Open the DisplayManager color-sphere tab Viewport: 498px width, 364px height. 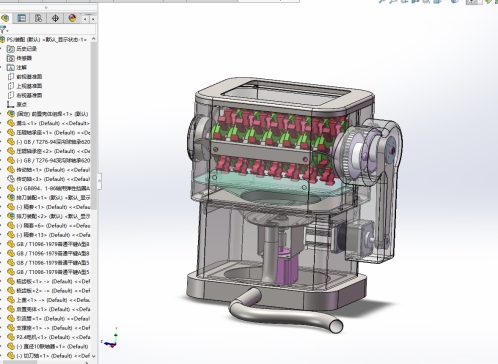click(72, 18)
